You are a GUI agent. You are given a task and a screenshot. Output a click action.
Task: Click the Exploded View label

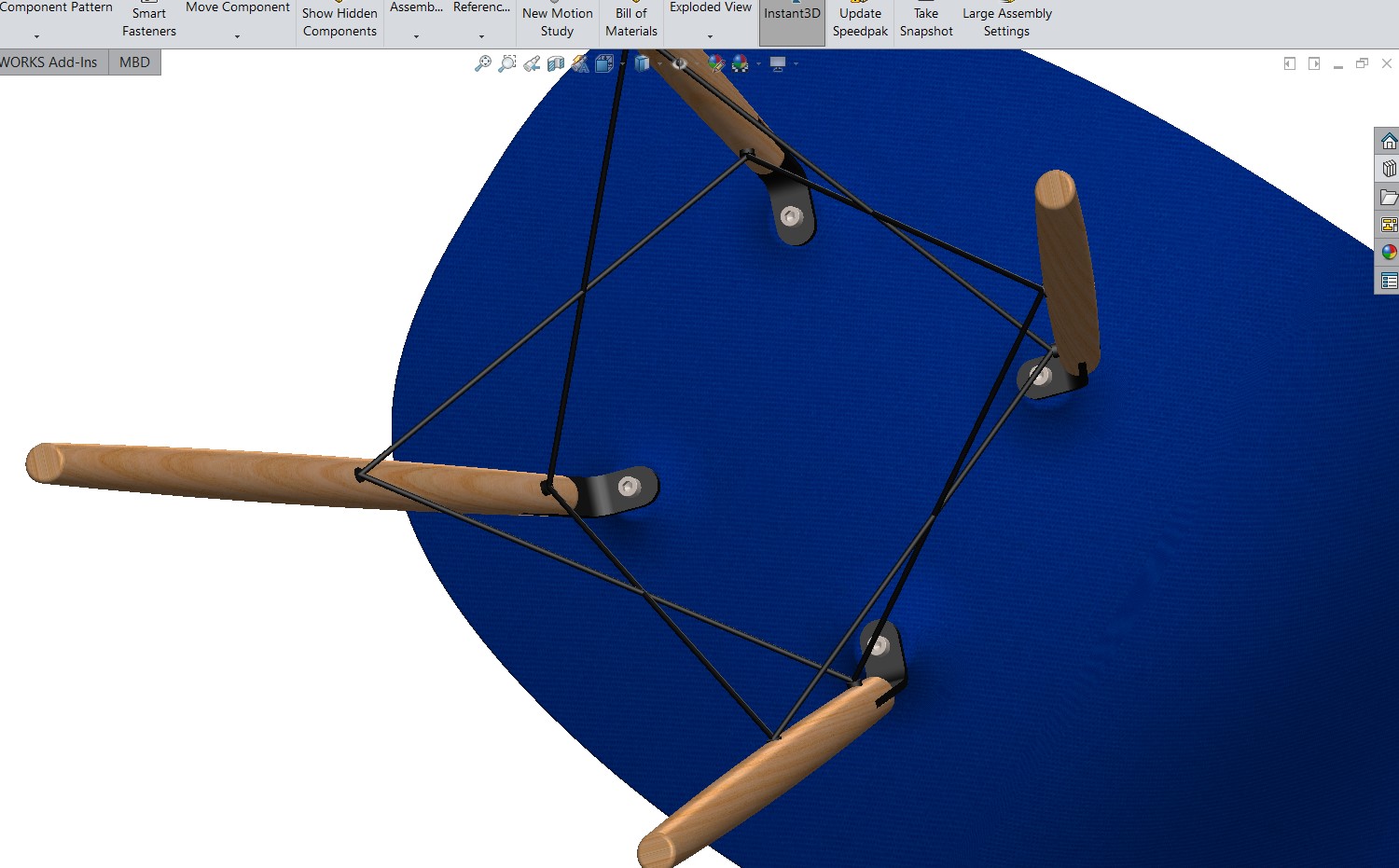(711, 7)
